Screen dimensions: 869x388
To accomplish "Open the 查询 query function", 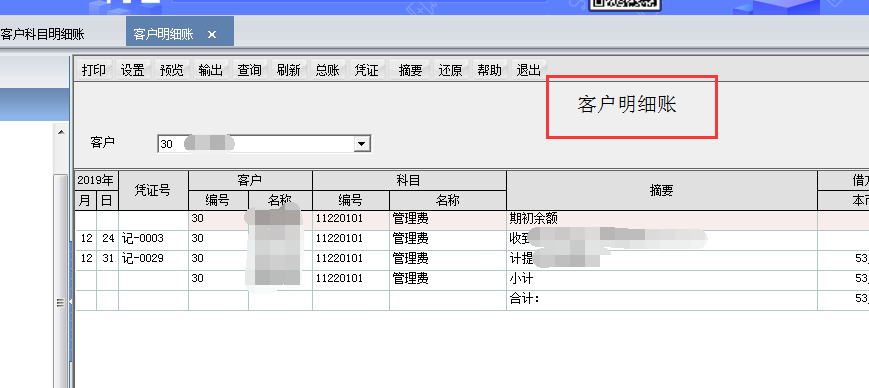I will point(249,70).
